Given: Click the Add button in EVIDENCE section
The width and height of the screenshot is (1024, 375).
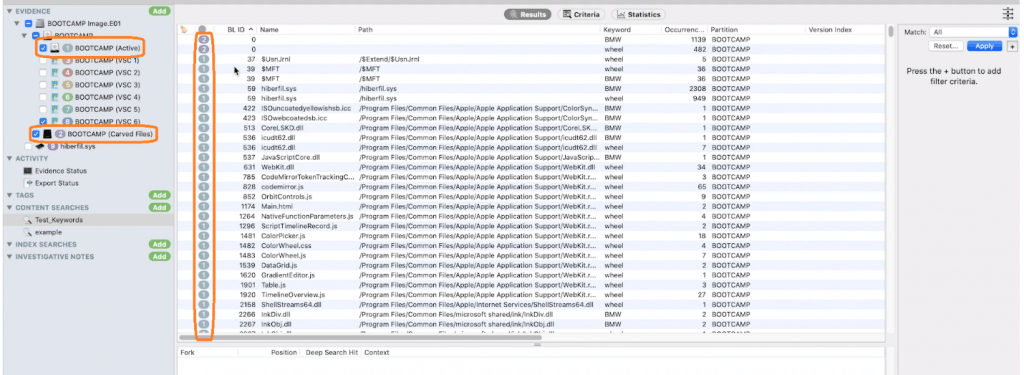Looking at the screenshot, I should tap(158, 11).
